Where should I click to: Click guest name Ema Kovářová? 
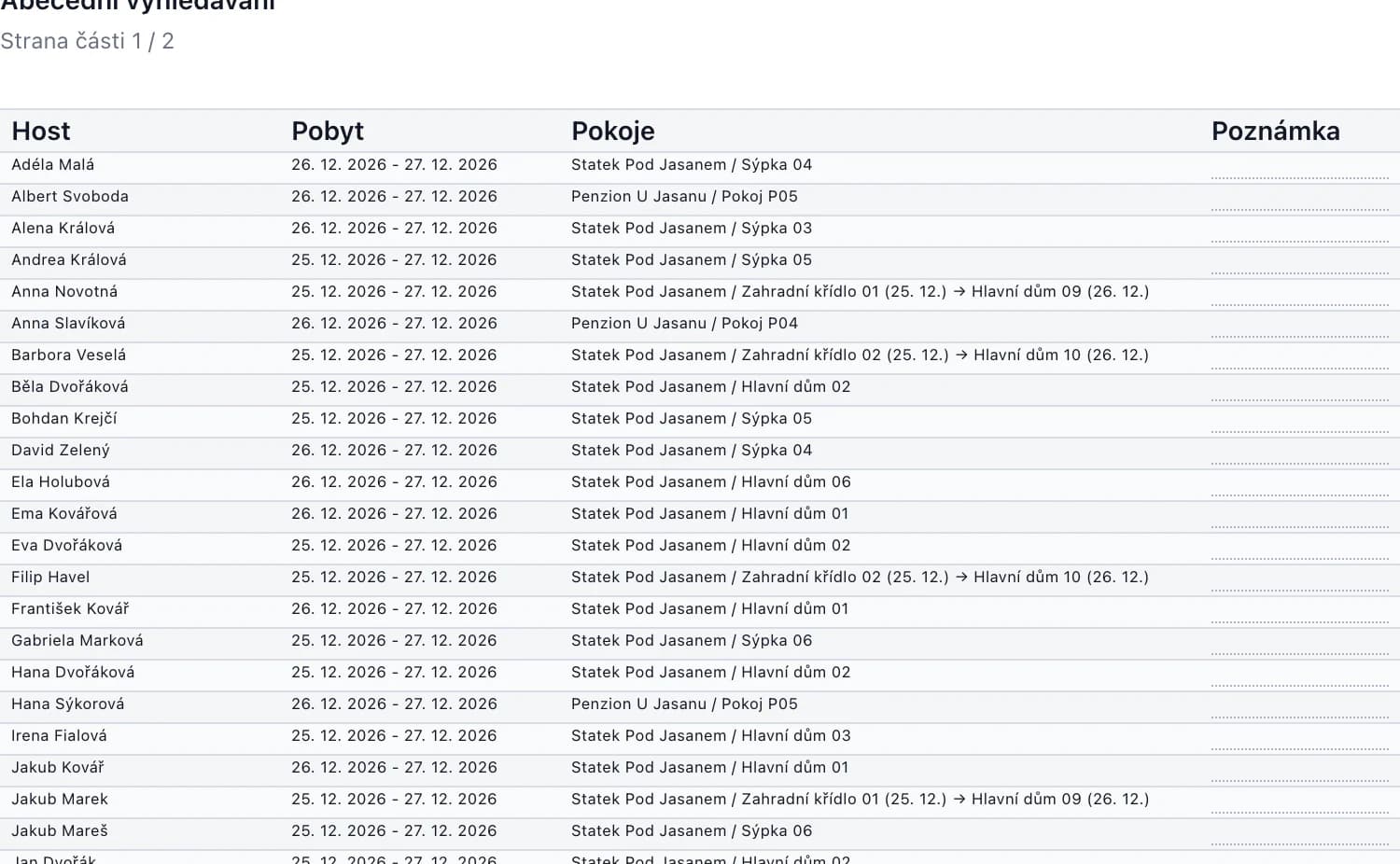click(64, 514)
